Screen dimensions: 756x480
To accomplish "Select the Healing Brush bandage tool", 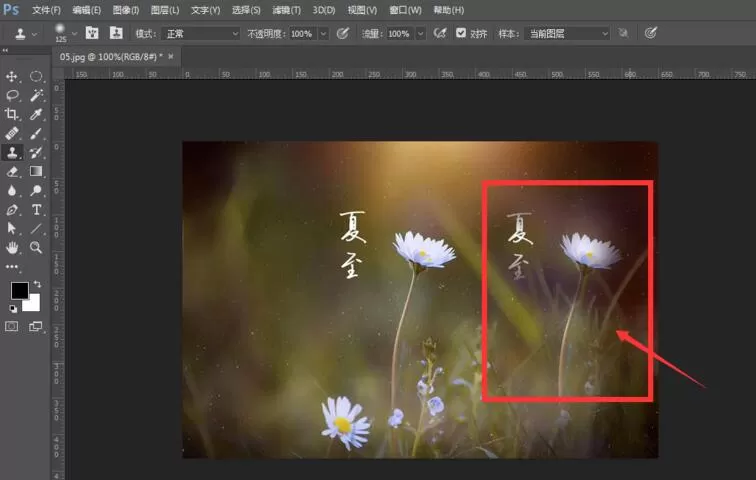I will 12,133.
